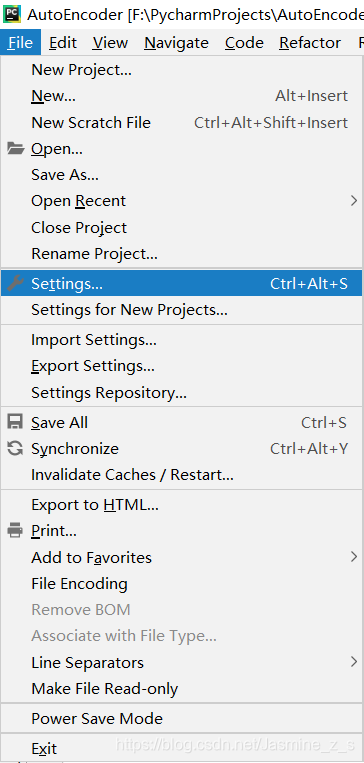Click the folder icon beside Open
Screen dimensions: 364x763
(16, 148)
